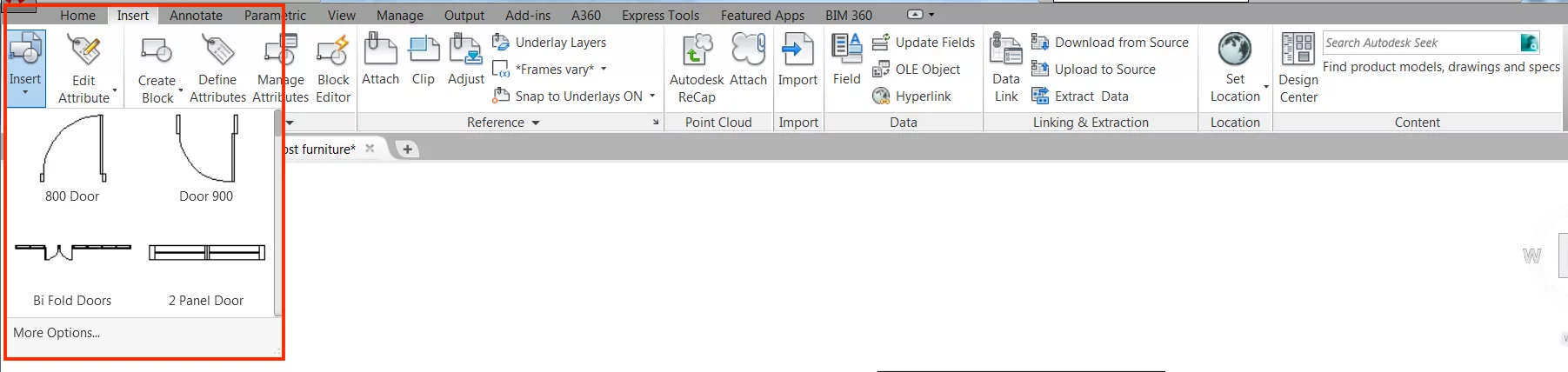Open the Data Link tool
The width and height of the screenshot is (1568, 372).
click(1006, 69)
